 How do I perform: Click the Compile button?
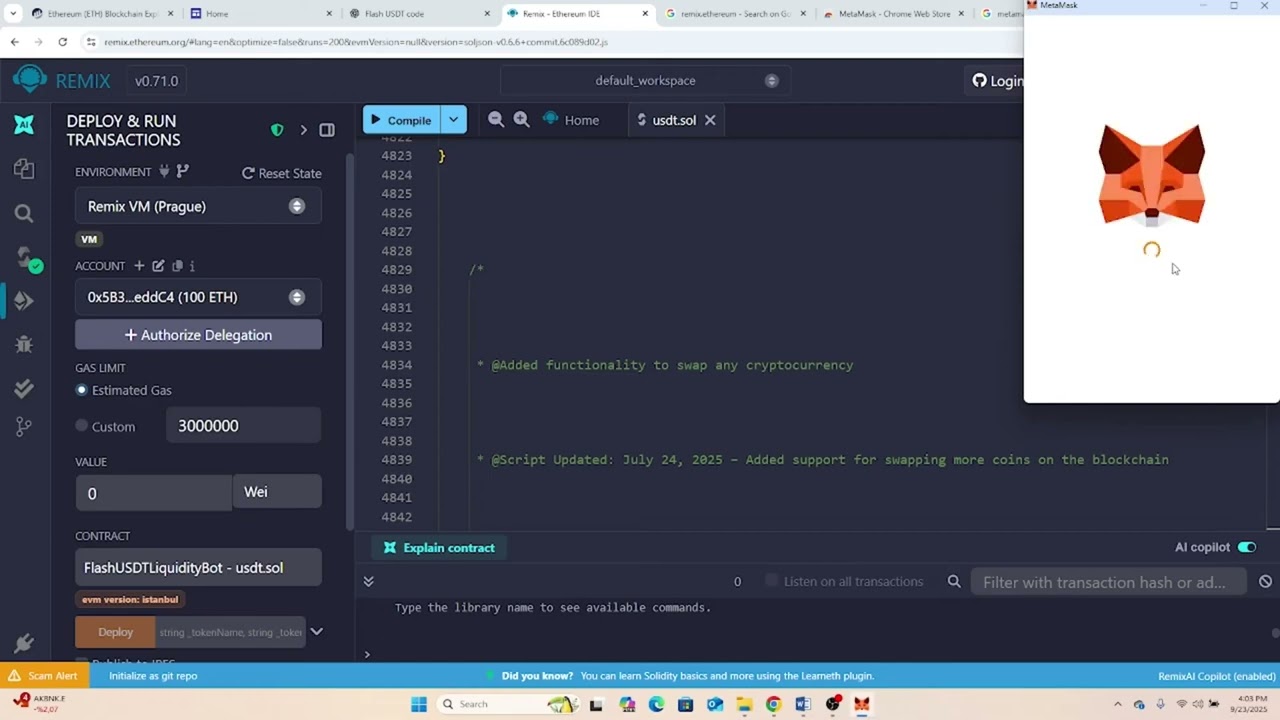401,120
